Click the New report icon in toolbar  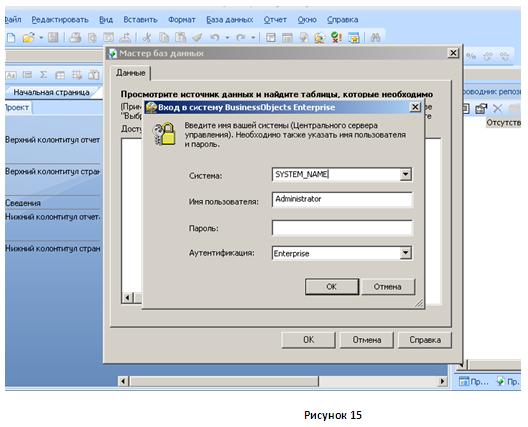[x=11, y=37]
